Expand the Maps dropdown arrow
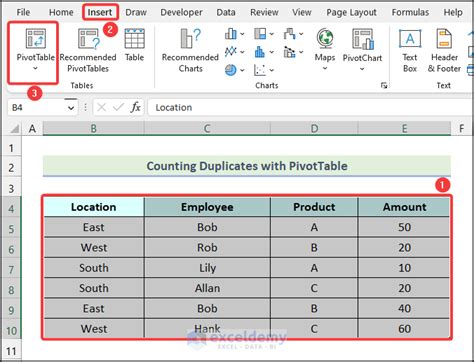 325,69
